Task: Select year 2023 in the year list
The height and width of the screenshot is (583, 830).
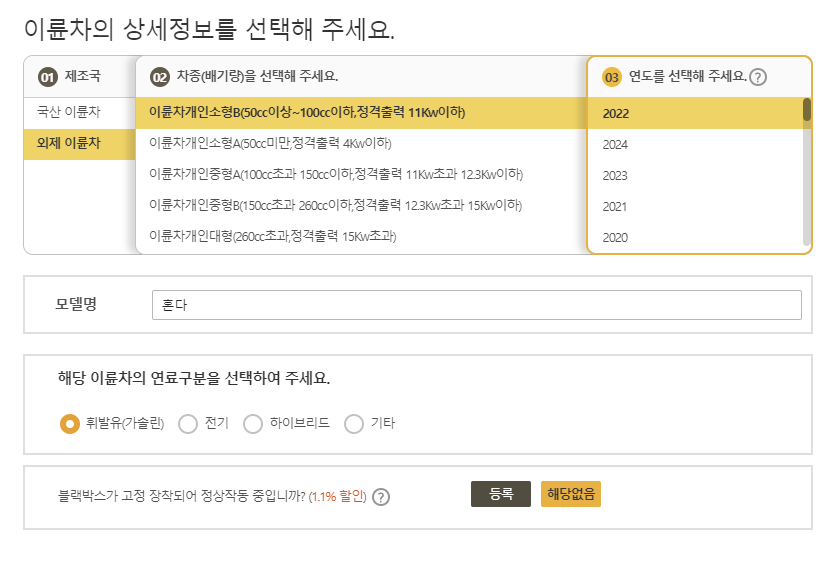Action: [696, 175]
